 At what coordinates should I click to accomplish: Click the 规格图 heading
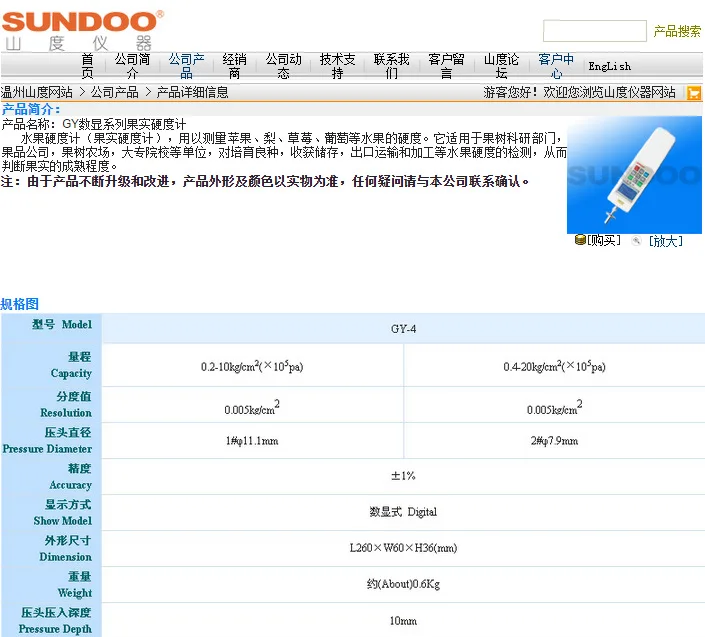click(x=19, y=304)
